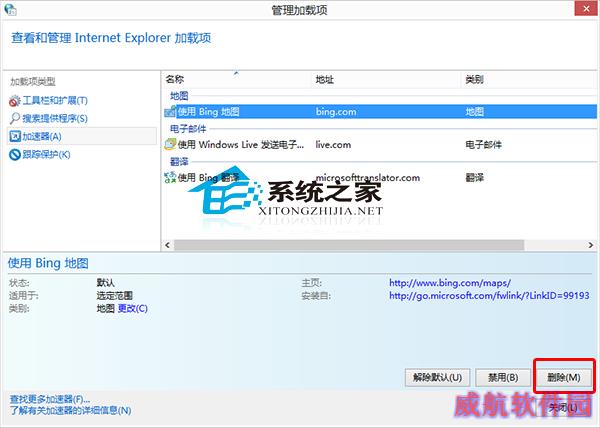Screen dimensions: 600x428
Task: Click the live.com address cell
Action: click(333, 145)
